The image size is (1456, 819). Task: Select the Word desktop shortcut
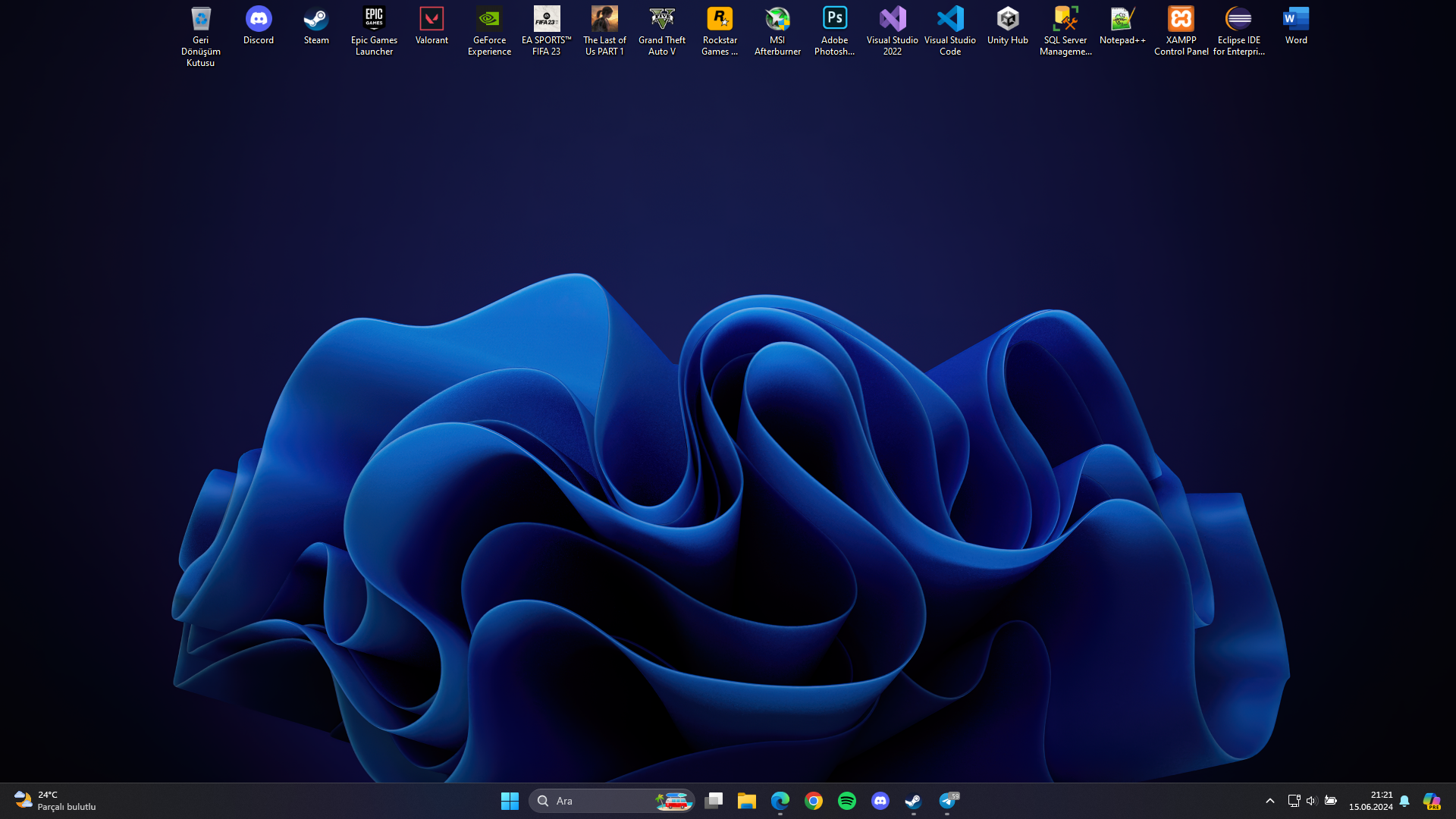[x=1296, y=26]
